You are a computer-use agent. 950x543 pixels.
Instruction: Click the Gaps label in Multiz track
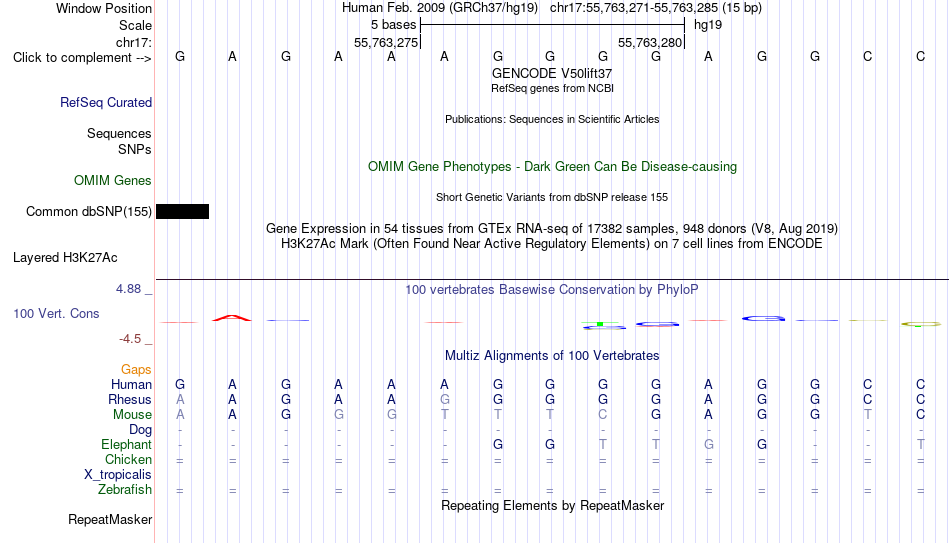[x=136, y=370]
